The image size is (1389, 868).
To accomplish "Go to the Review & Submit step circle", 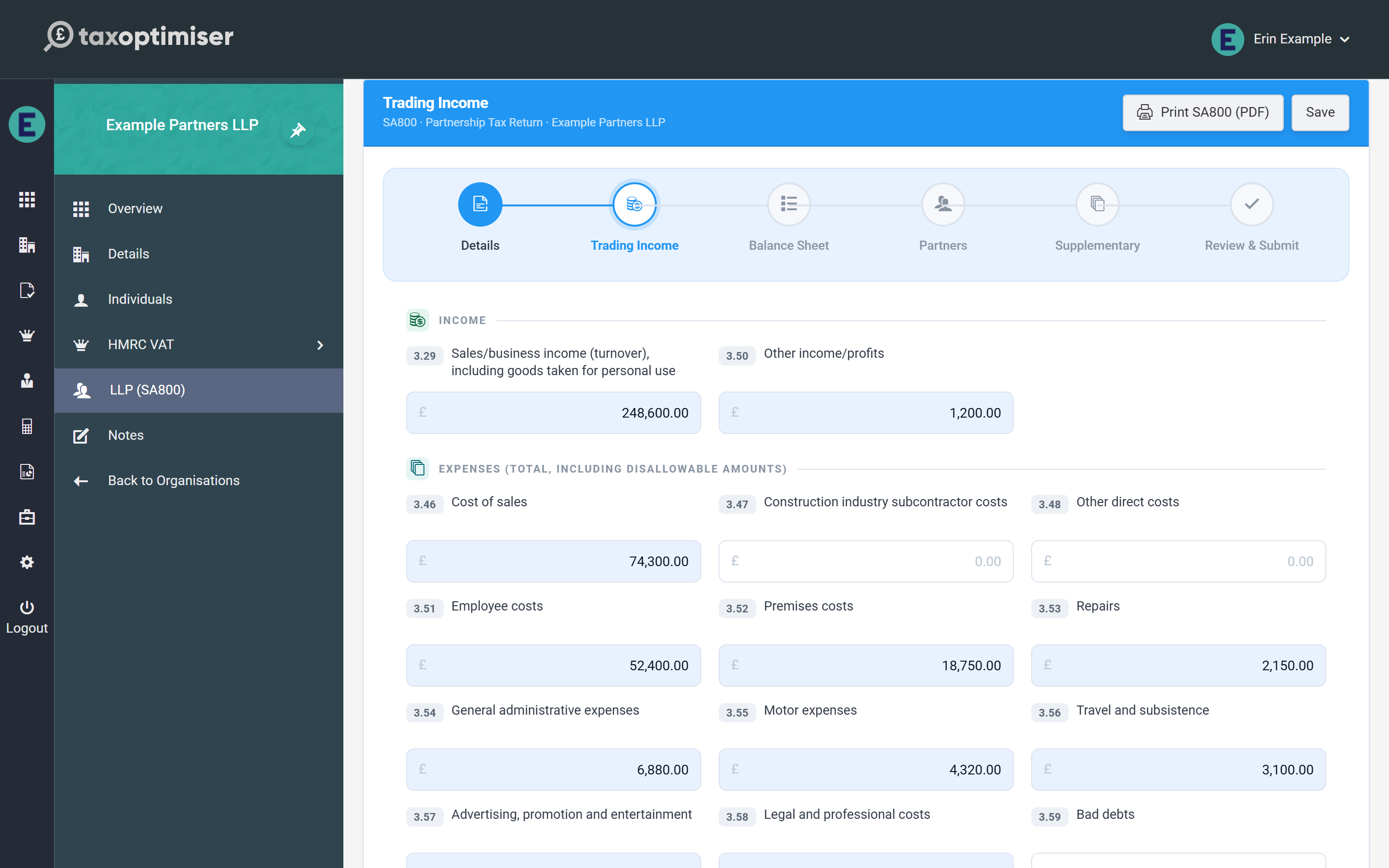I will (1252, 204).
